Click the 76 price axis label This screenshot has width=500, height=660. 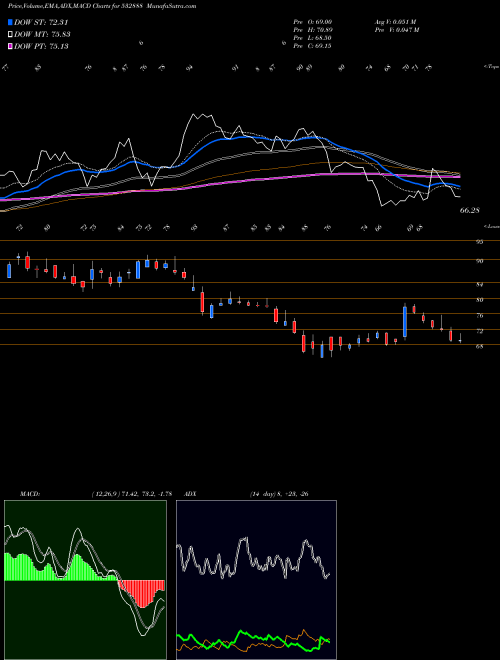click(x=479, y=316)
